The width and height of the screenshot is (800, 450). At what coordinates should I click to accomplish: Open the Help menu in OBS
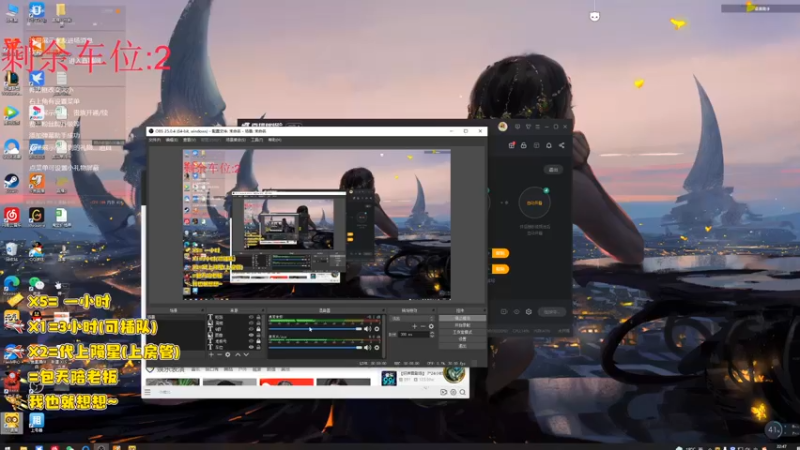pyautogui.click(x=274, y=140)
